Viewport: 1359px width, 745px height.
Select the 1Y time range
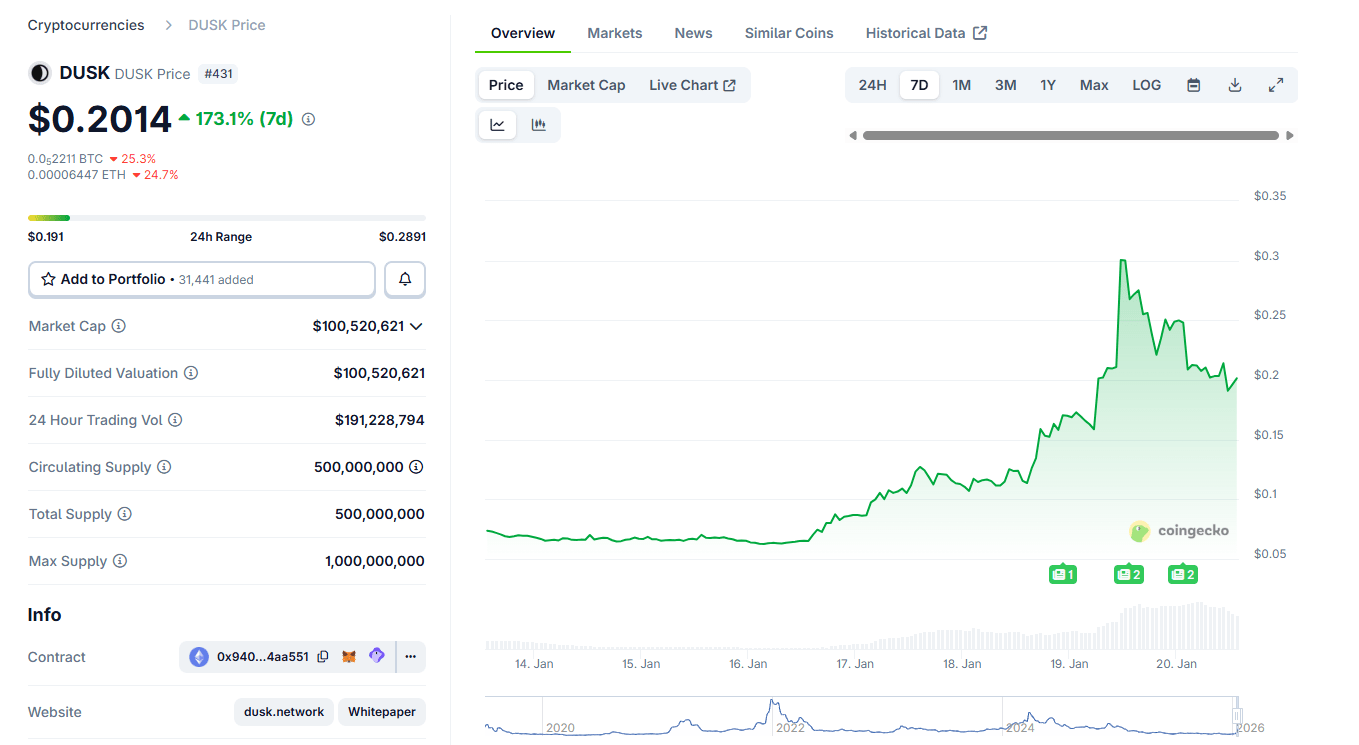[x=1048, y=85]
